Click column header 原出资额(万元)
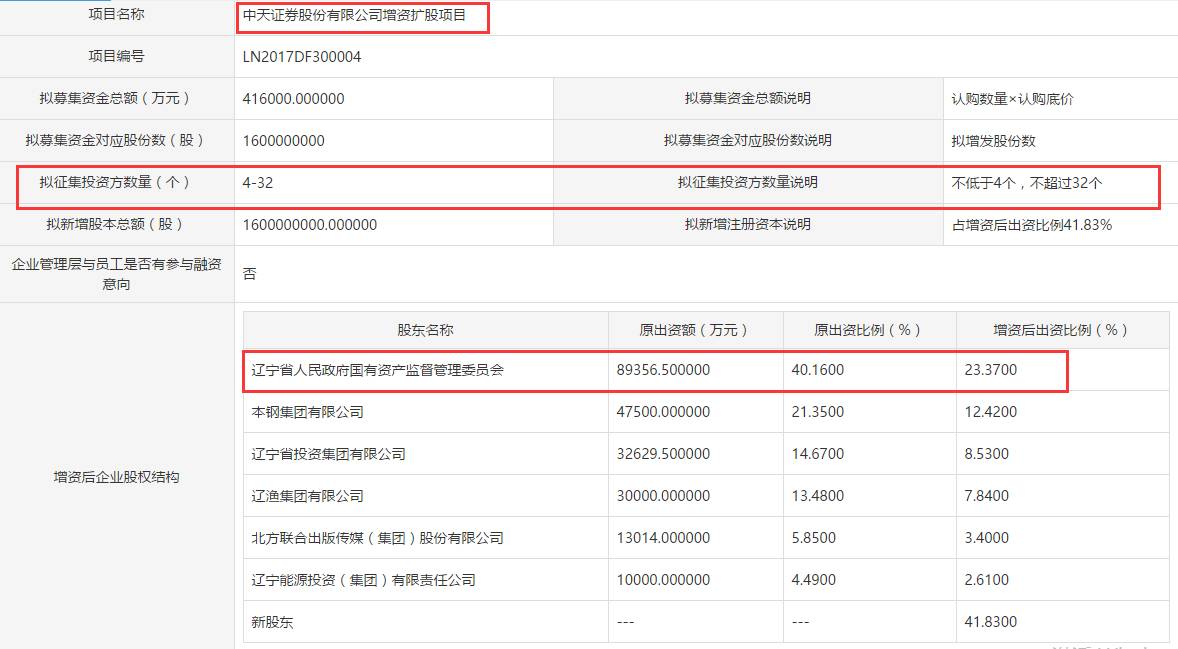This screenshot has height=649, width=1178. pos(696,330)
